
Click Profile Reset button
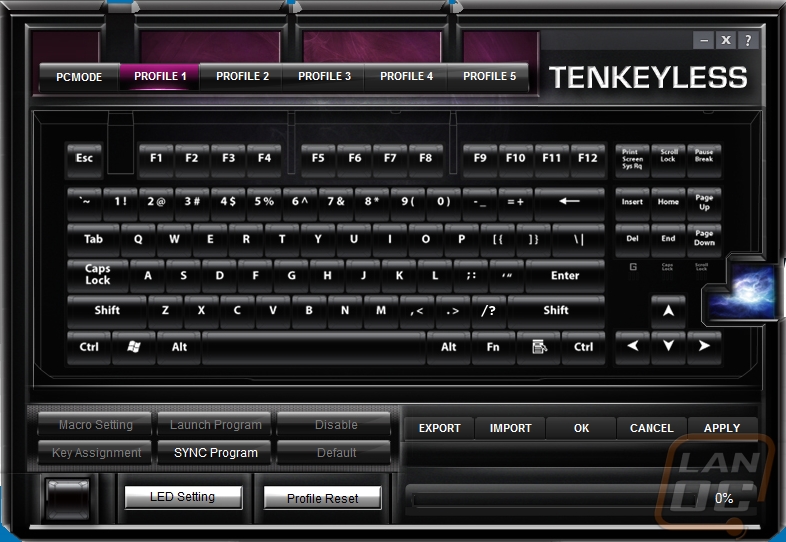point(322,498)
